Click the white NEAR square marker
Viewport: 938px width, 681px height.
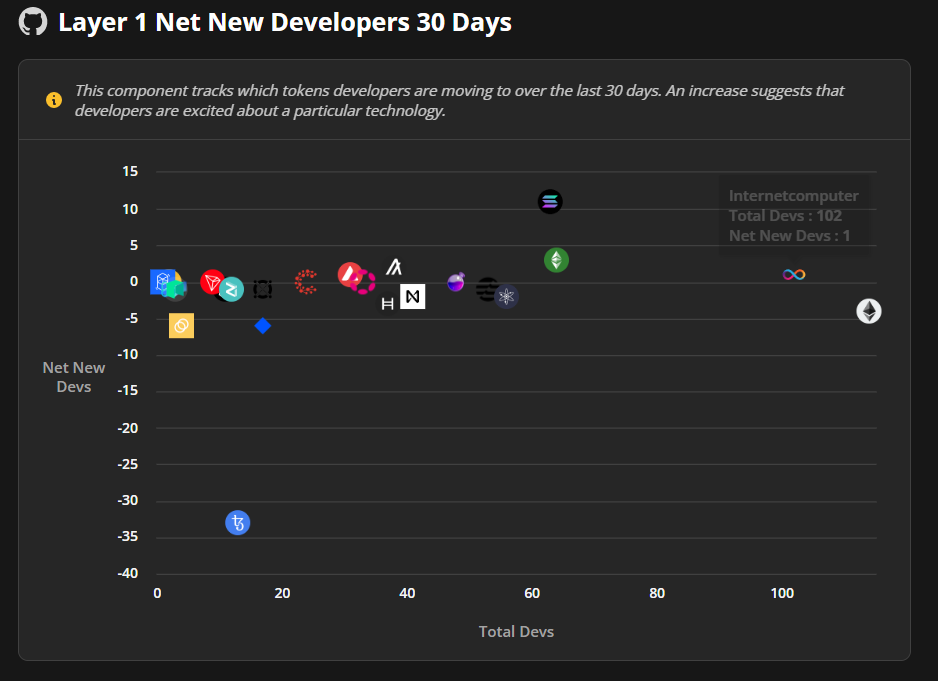tap(413, 296)
